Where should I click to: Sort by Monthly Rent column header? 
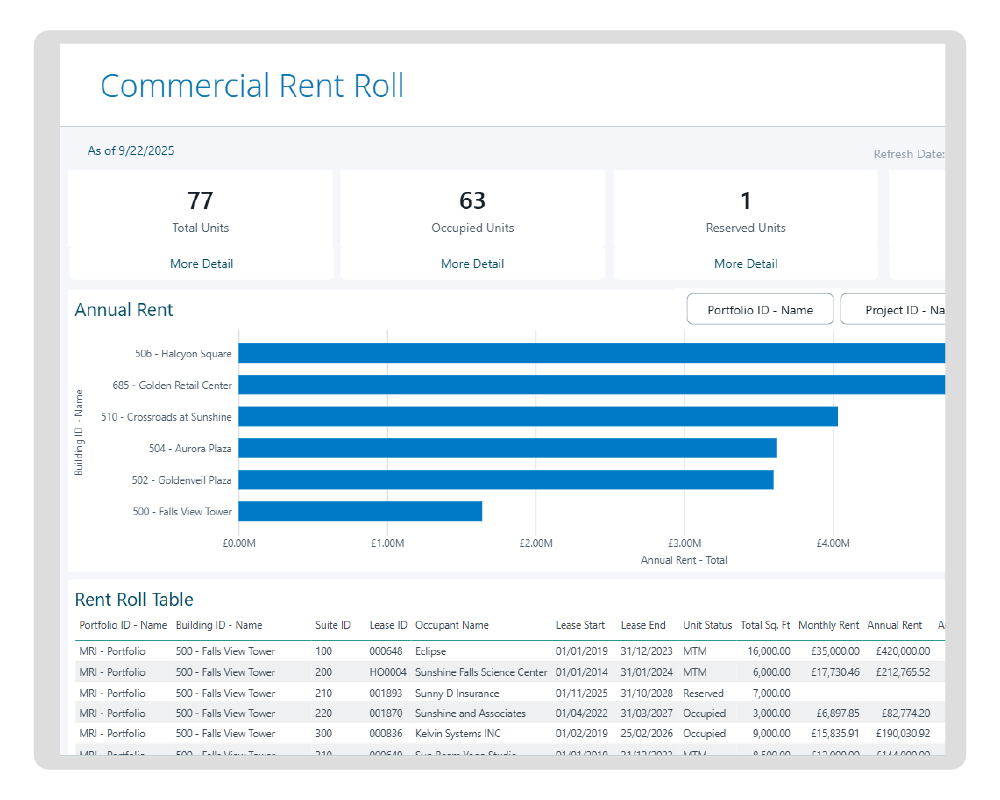coord(828,626)
